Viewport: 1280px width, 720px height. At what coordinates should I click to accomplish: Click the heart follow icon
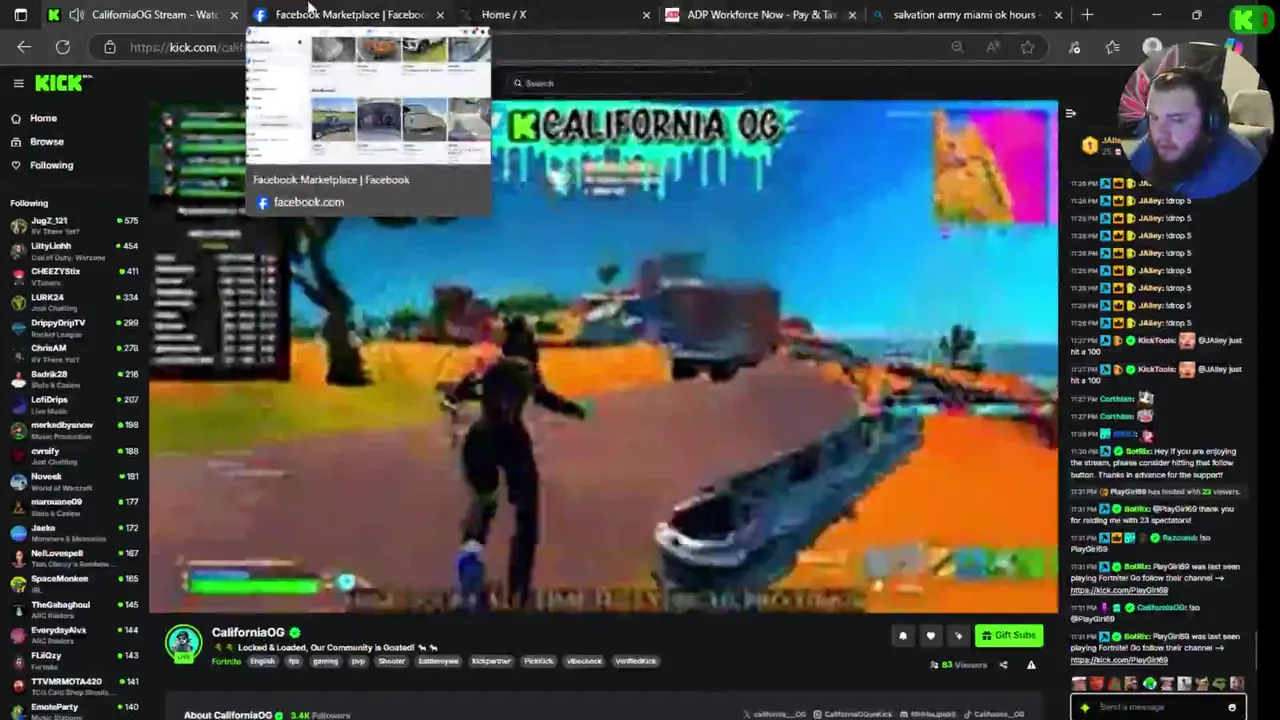pyautogui.click(x=930, y=636)
